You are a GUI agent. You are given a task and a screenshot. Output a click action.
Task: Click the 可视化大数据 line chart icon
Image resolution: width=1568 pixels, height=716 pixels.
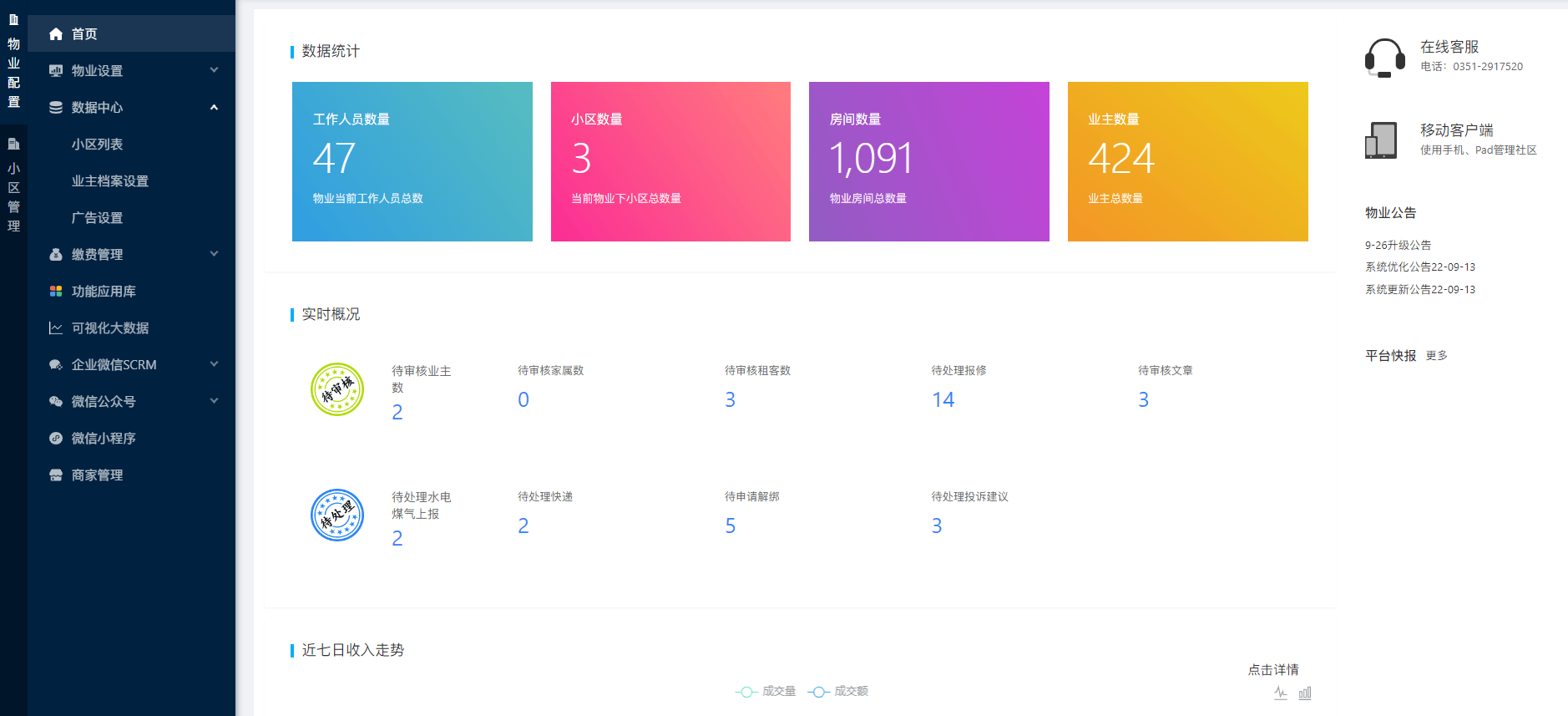[56, 328]
